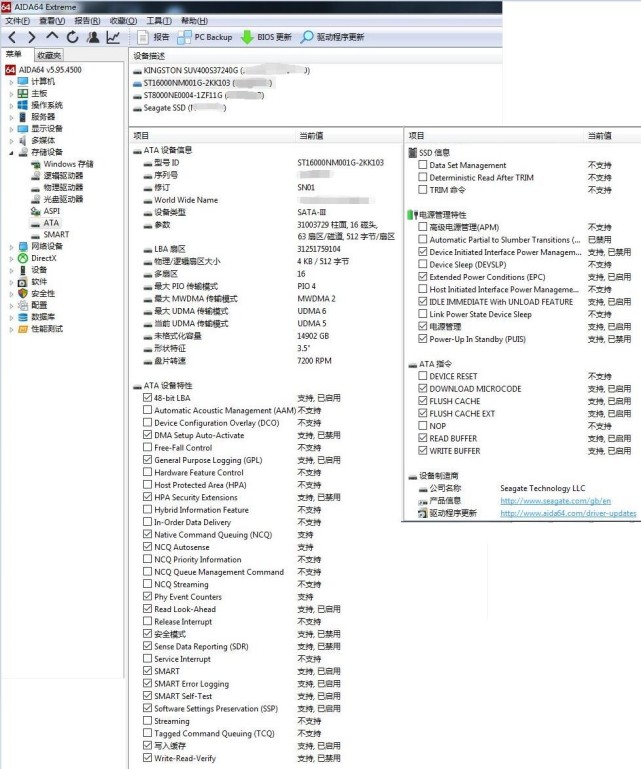Image resolution: width=641 pixels, height=769 pixels.
Task: Expand the 数据库 tree node arrow
Action: (x=11, y=317)
